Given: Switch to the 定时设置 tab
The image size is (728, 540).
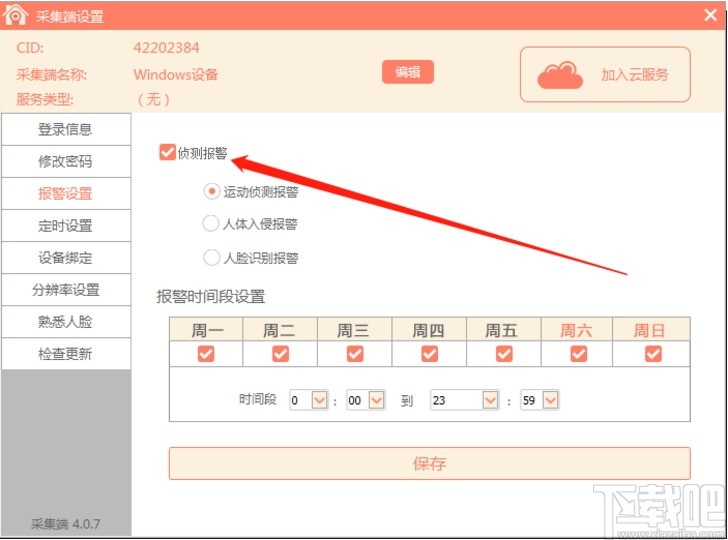Looking at the screenshot, I should 65,225.
